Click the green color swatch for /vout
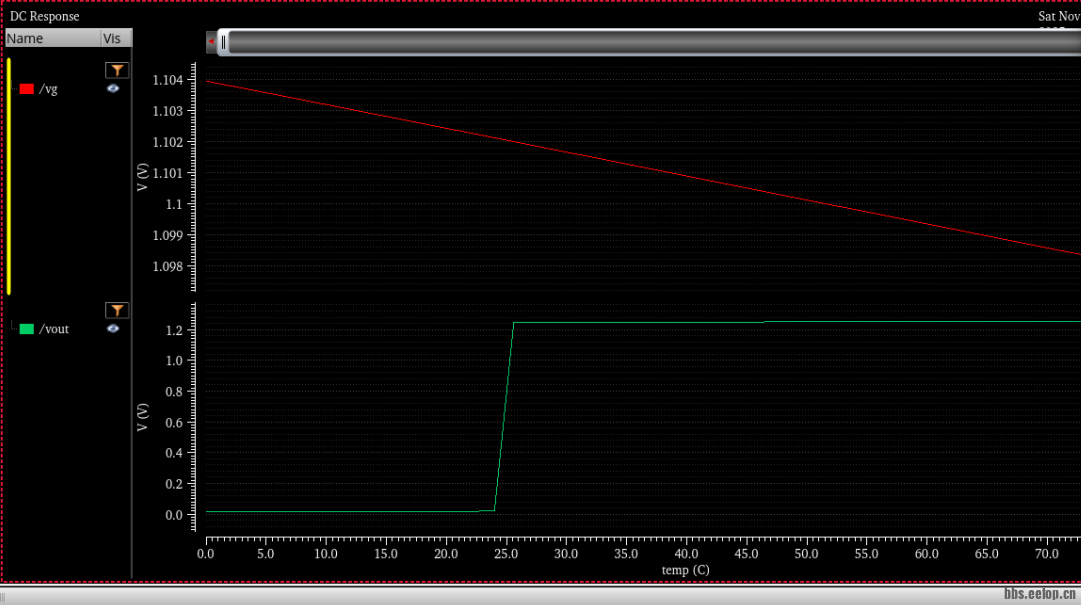 [27, 329]
